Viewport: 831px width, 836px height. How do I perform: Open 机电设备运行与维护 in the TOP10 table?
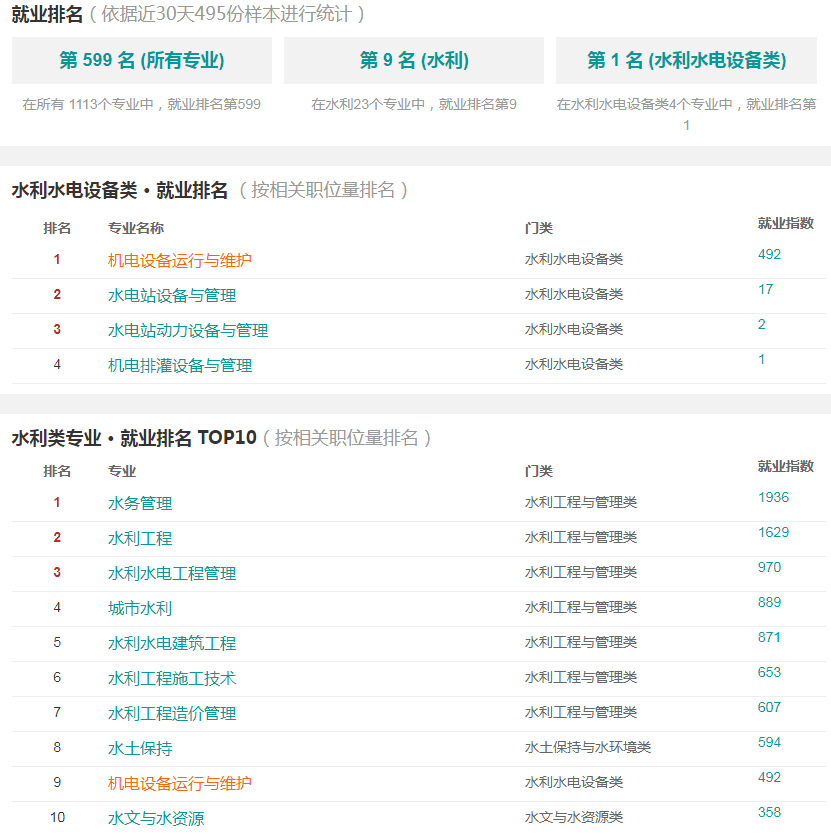point(180,783)
